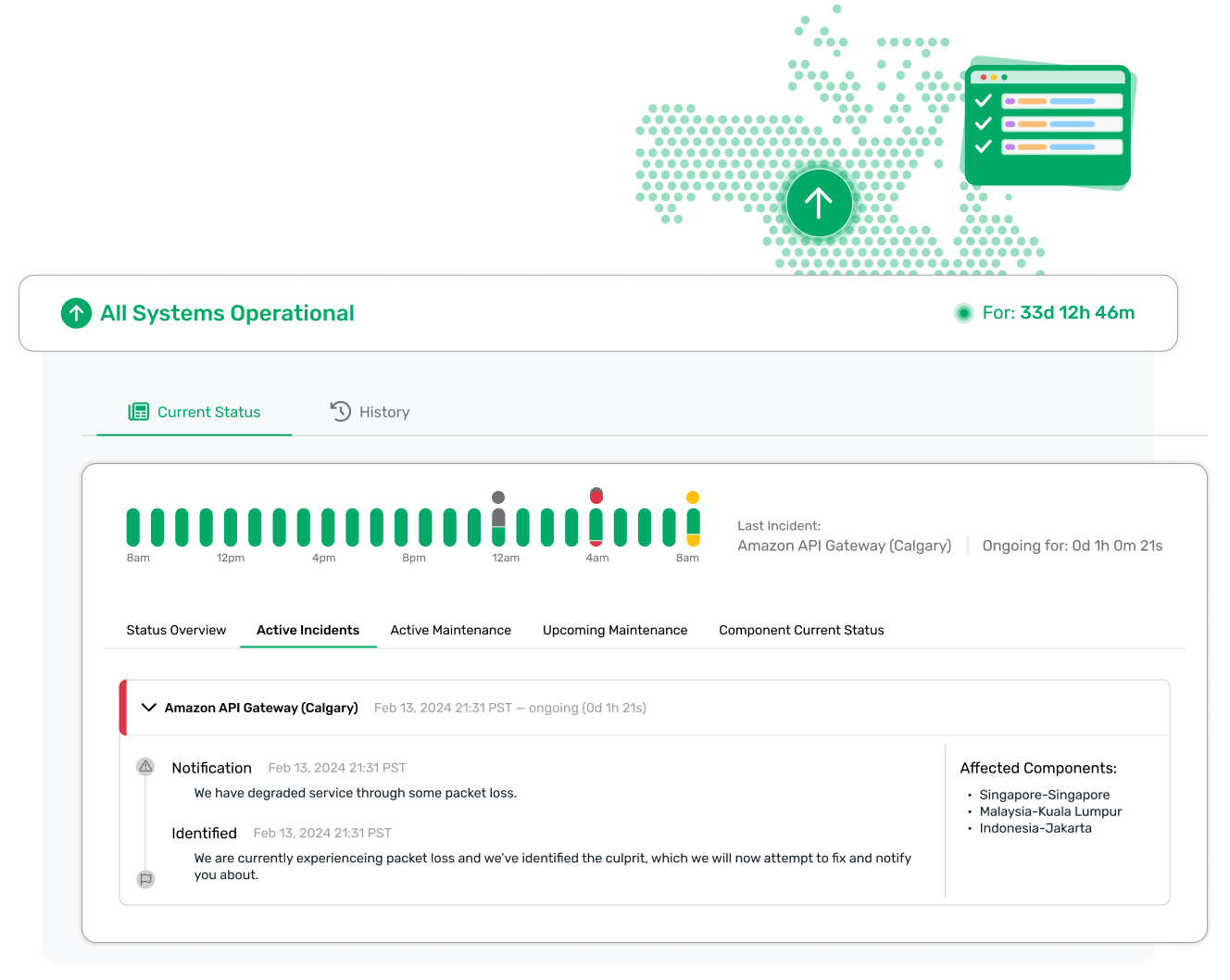Viewport: 1230px width, 980px height.
Task: Open the Current Status tab
Action: pyautogui.click(x=195, y=412)
